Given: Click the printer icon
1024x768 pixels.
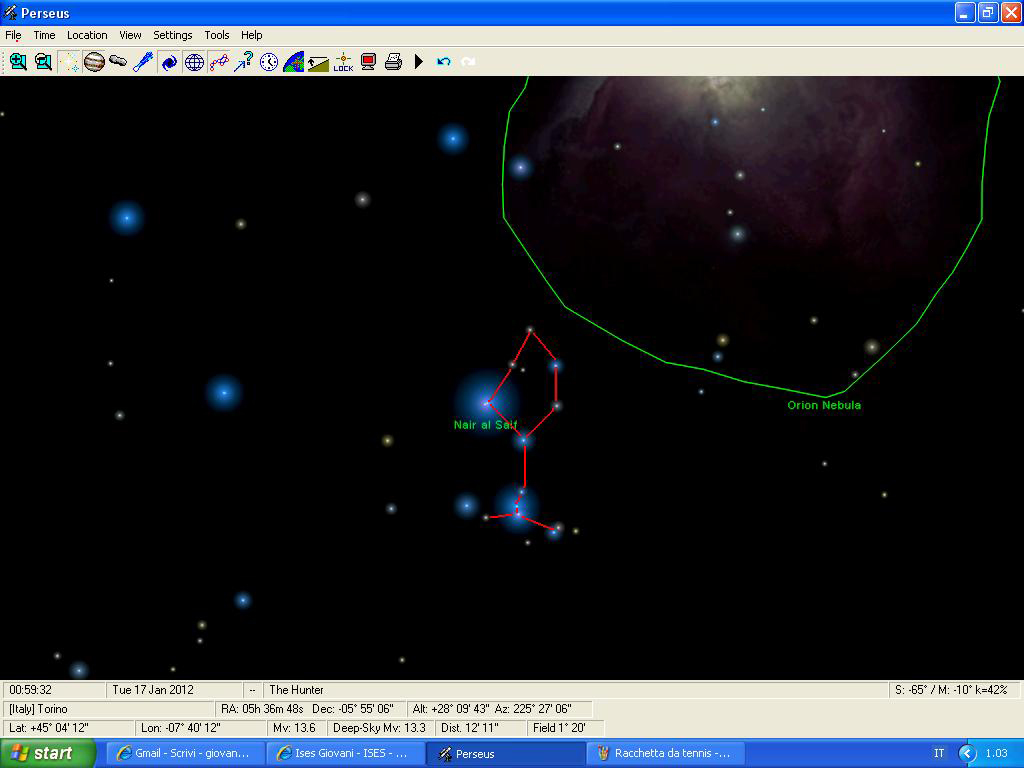Looking at the screenshot, I should pos(393,62).
